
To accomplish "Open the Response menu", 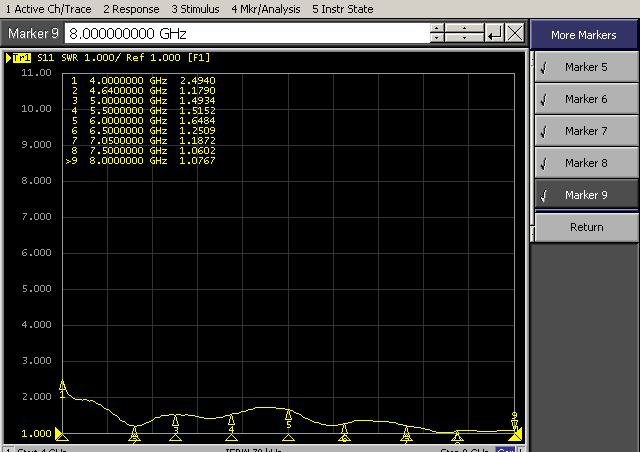I will pyautogui.click(x=131, y=9).
